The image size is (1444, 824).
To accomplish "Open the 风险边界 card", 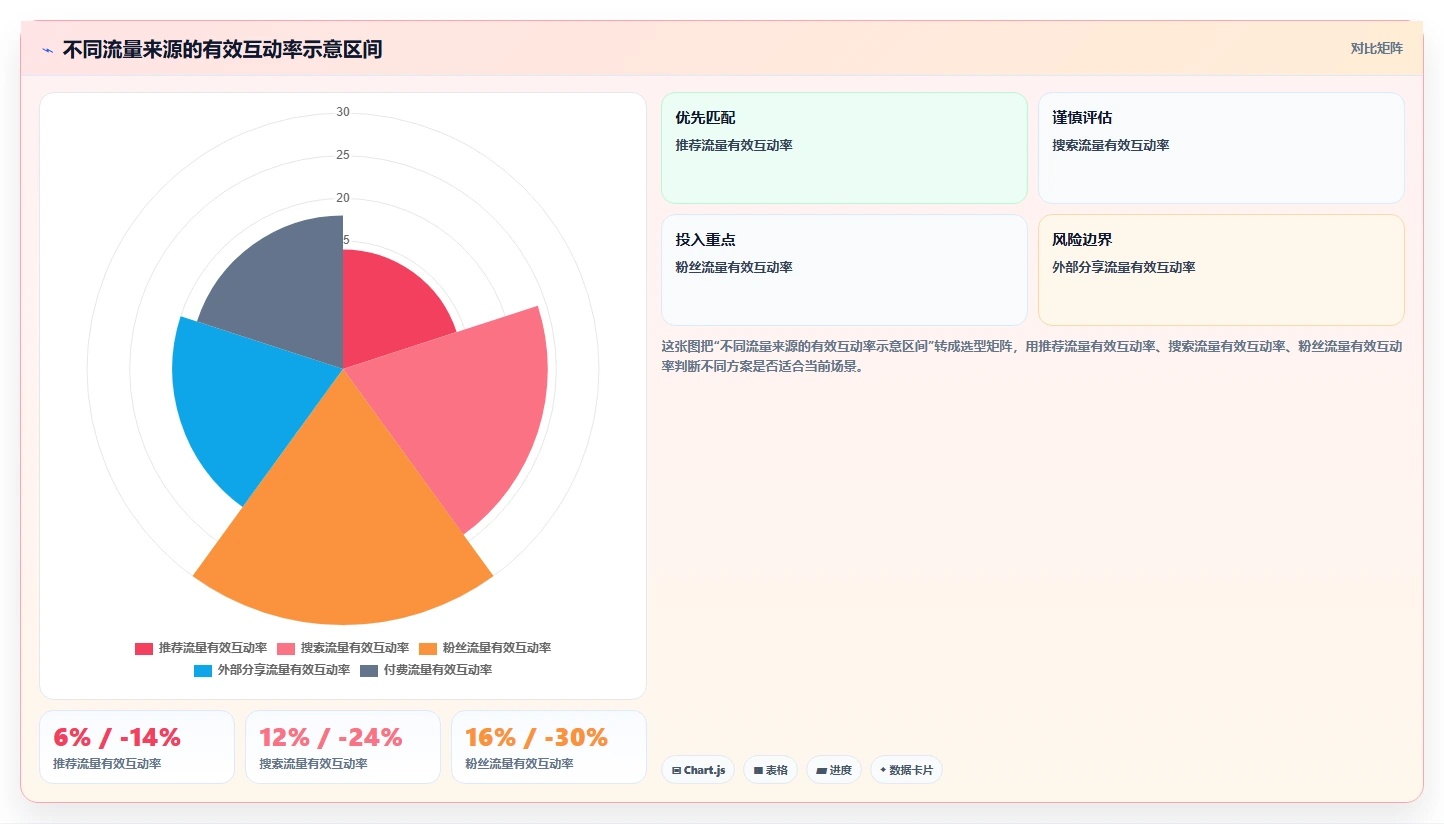I will (x=1221, y=270).
